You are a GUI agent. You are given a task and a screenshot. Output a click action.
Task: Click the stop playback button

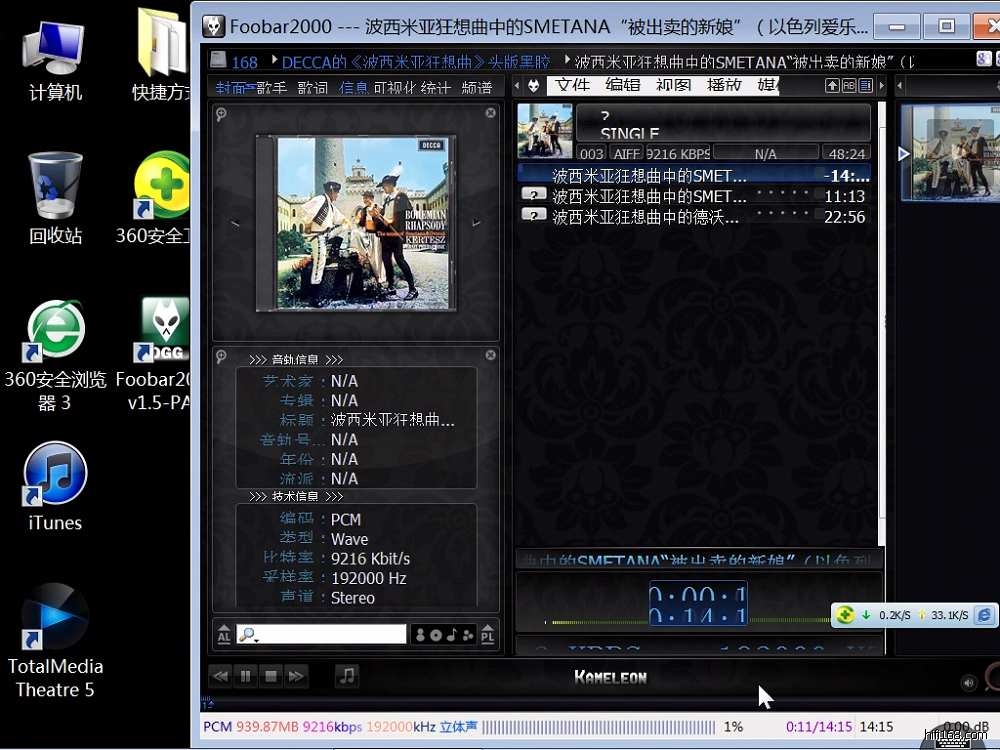[270, 677]
